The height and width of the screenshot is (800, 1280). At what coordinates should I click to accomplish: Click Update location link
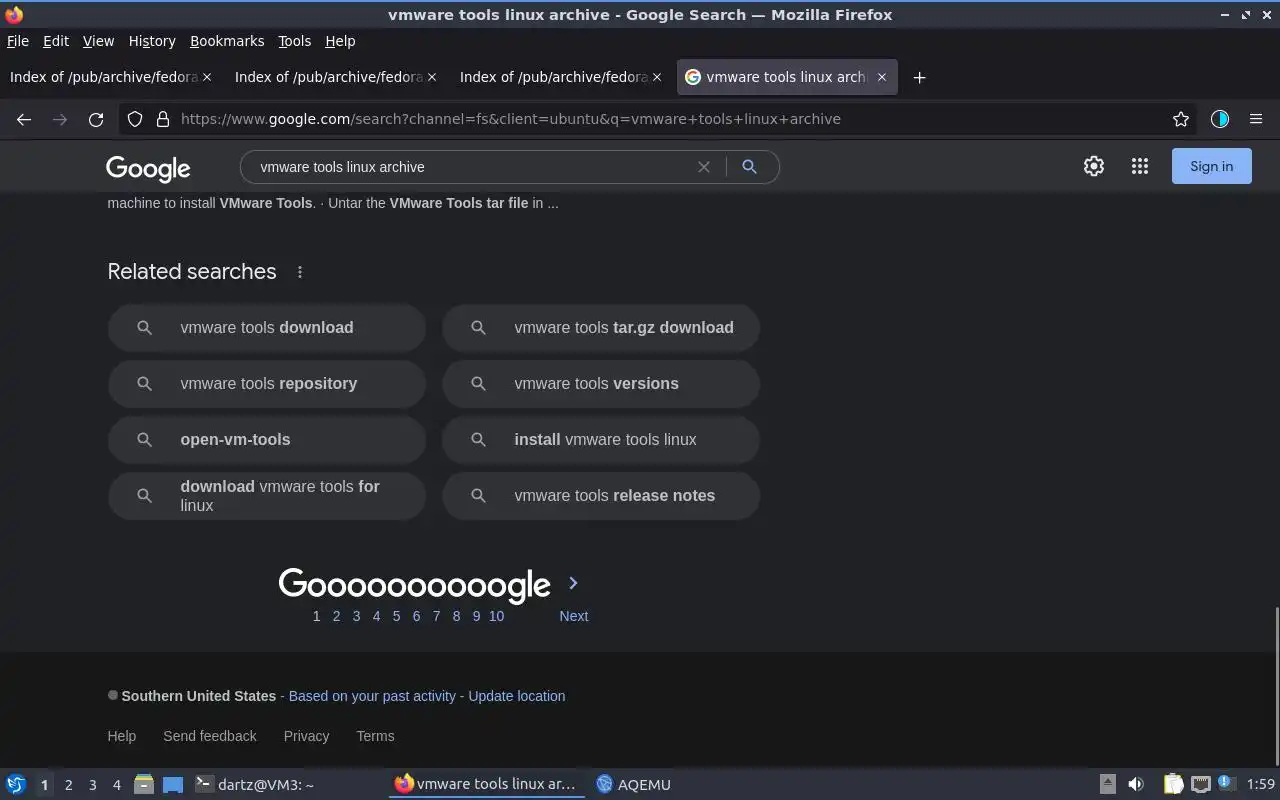pos(517,696)
